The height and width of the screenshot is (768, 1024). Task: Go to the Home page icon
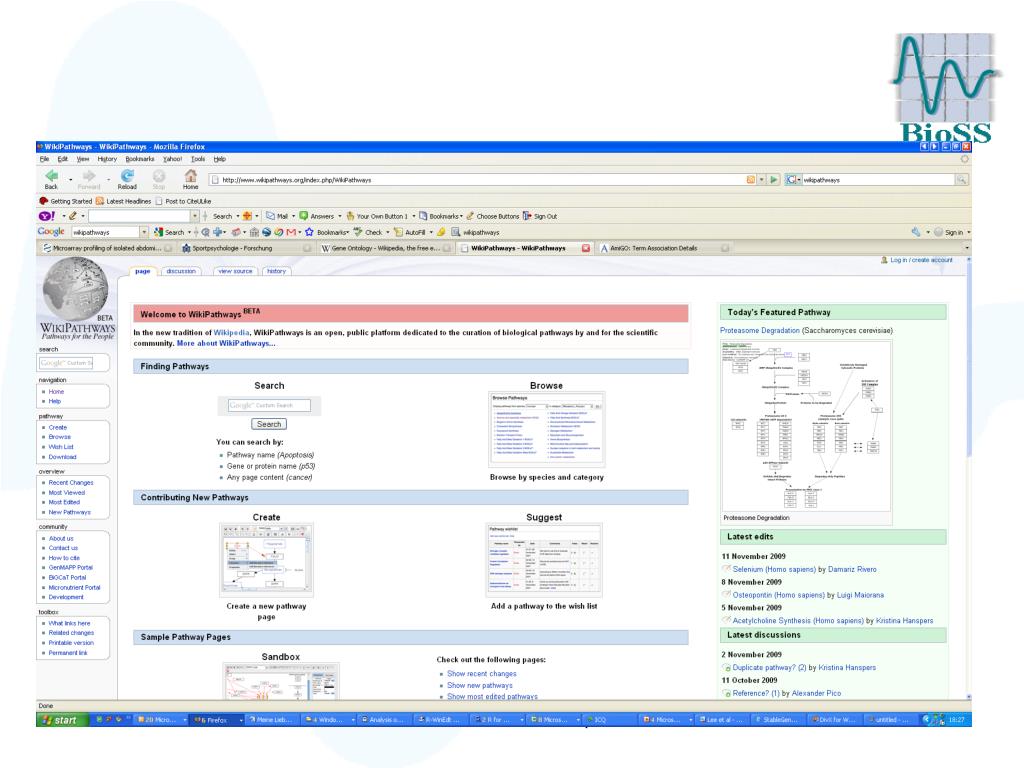[x=190, y=176]
